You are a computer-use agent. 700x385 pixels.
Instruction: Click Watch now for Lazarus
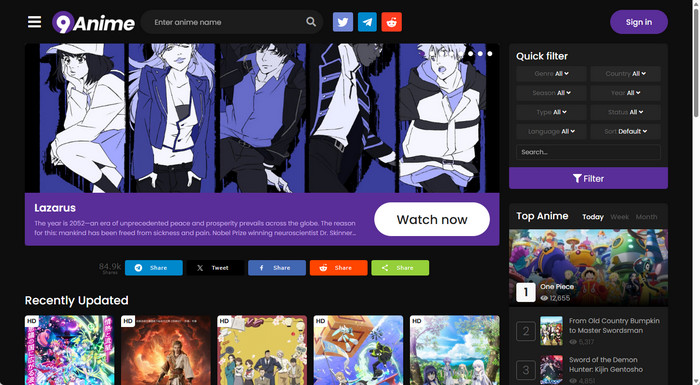pyautogui.click(x=432, y=219)
